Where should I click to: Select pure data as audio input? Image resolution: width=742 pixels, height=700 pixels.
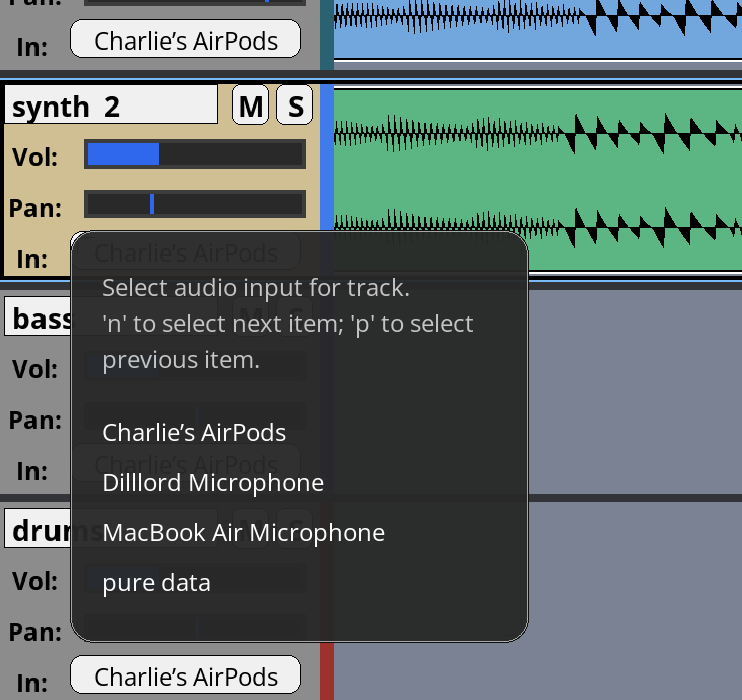[156, 583]
